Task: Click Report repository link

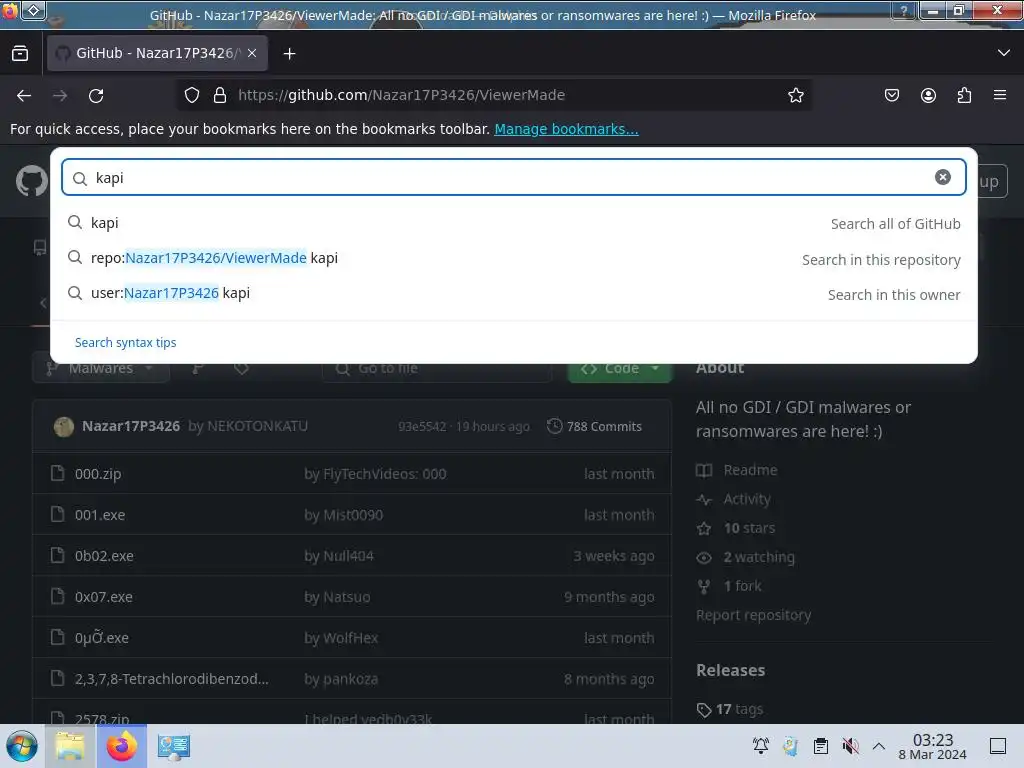Action: coord(754,615)
